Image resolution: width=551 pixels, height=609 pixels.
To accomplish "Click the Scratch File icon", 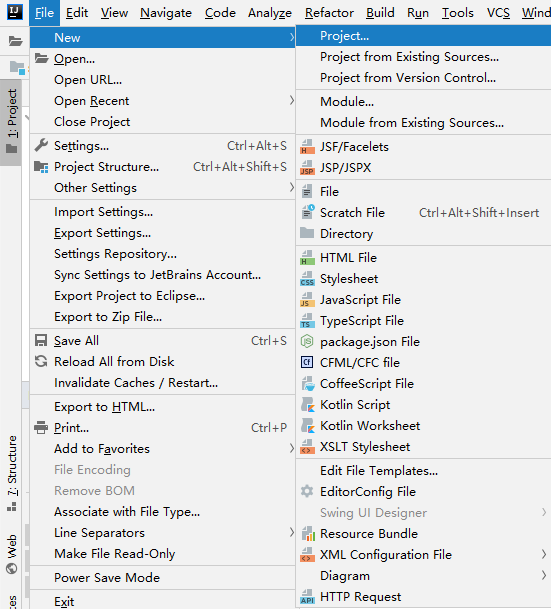I will click(x=308, y=212).
